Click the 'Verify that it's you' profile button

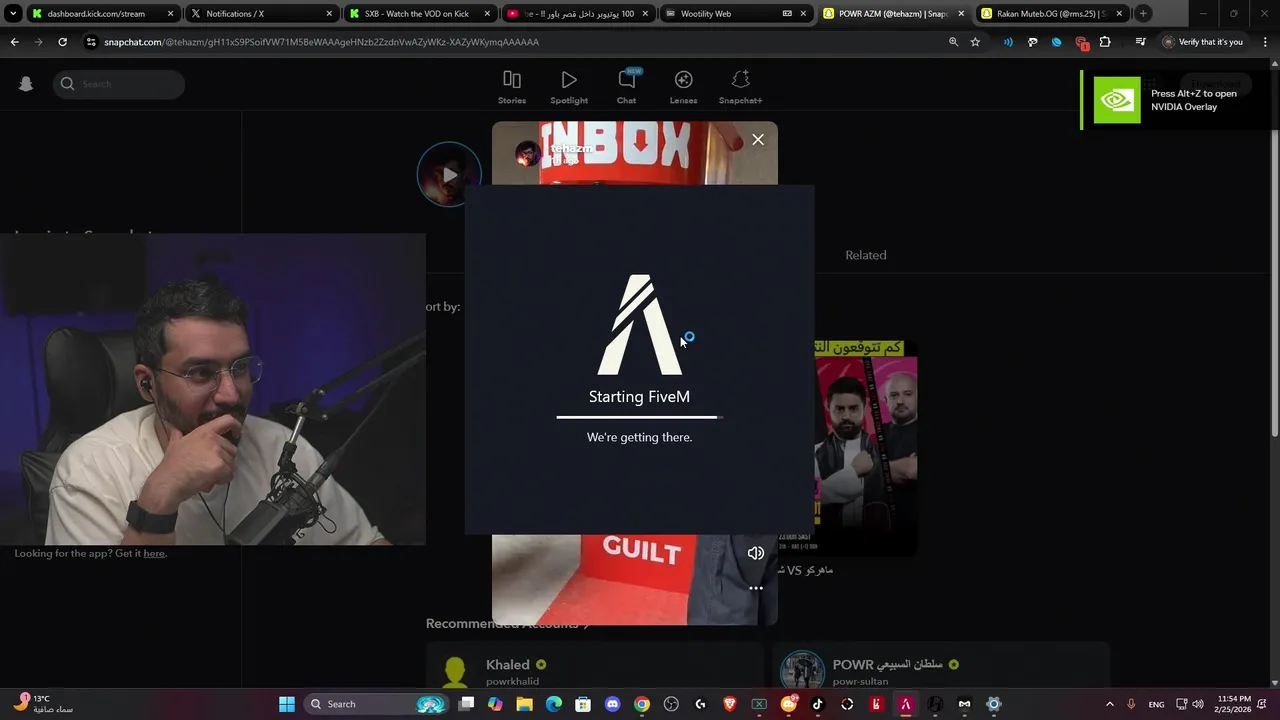pyautogui.click(x=1203, y=42)
